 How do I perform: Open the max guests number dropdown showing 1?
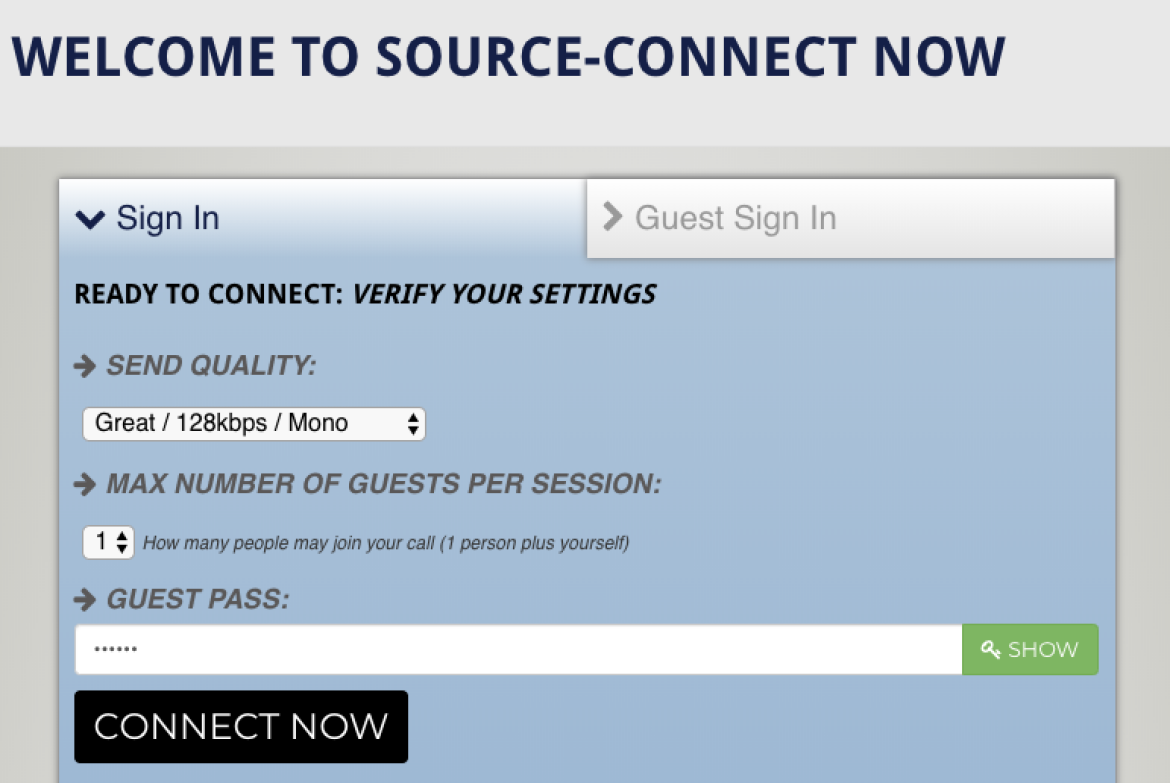pyautogui.click(x=108, y=542)
